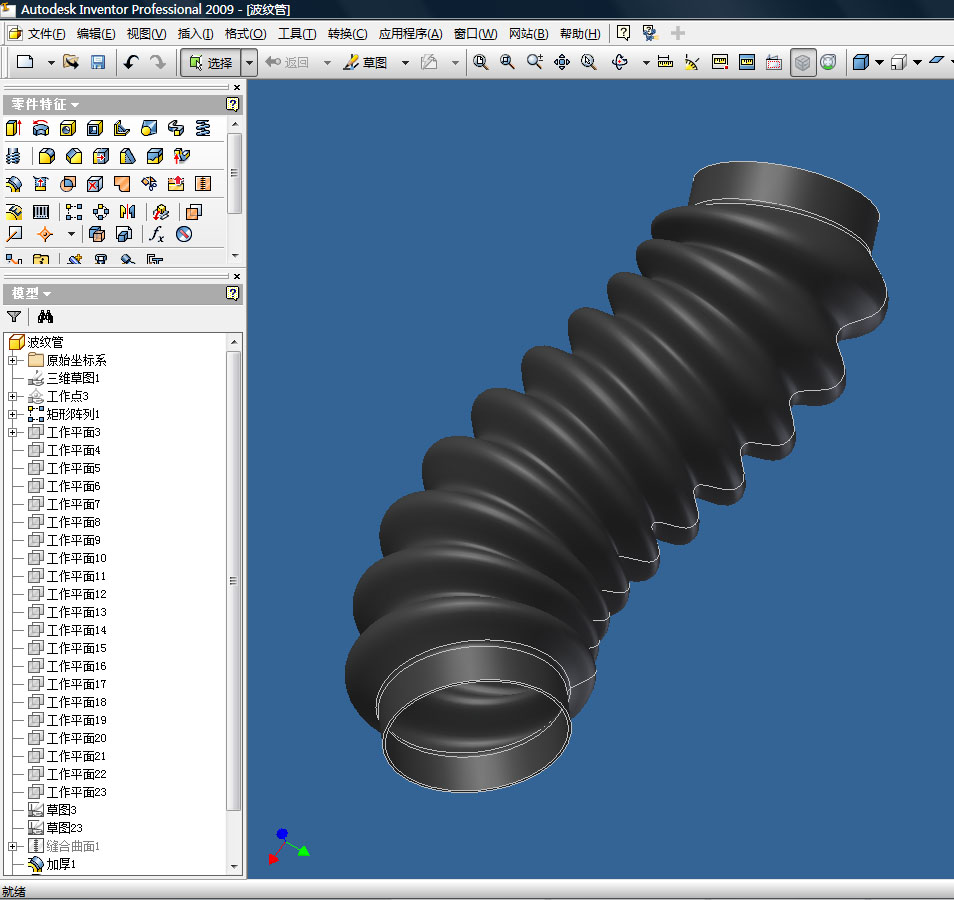Click the model browser vertical scrollbar
This screenshot has width=954, height=900.
[234, 581]
